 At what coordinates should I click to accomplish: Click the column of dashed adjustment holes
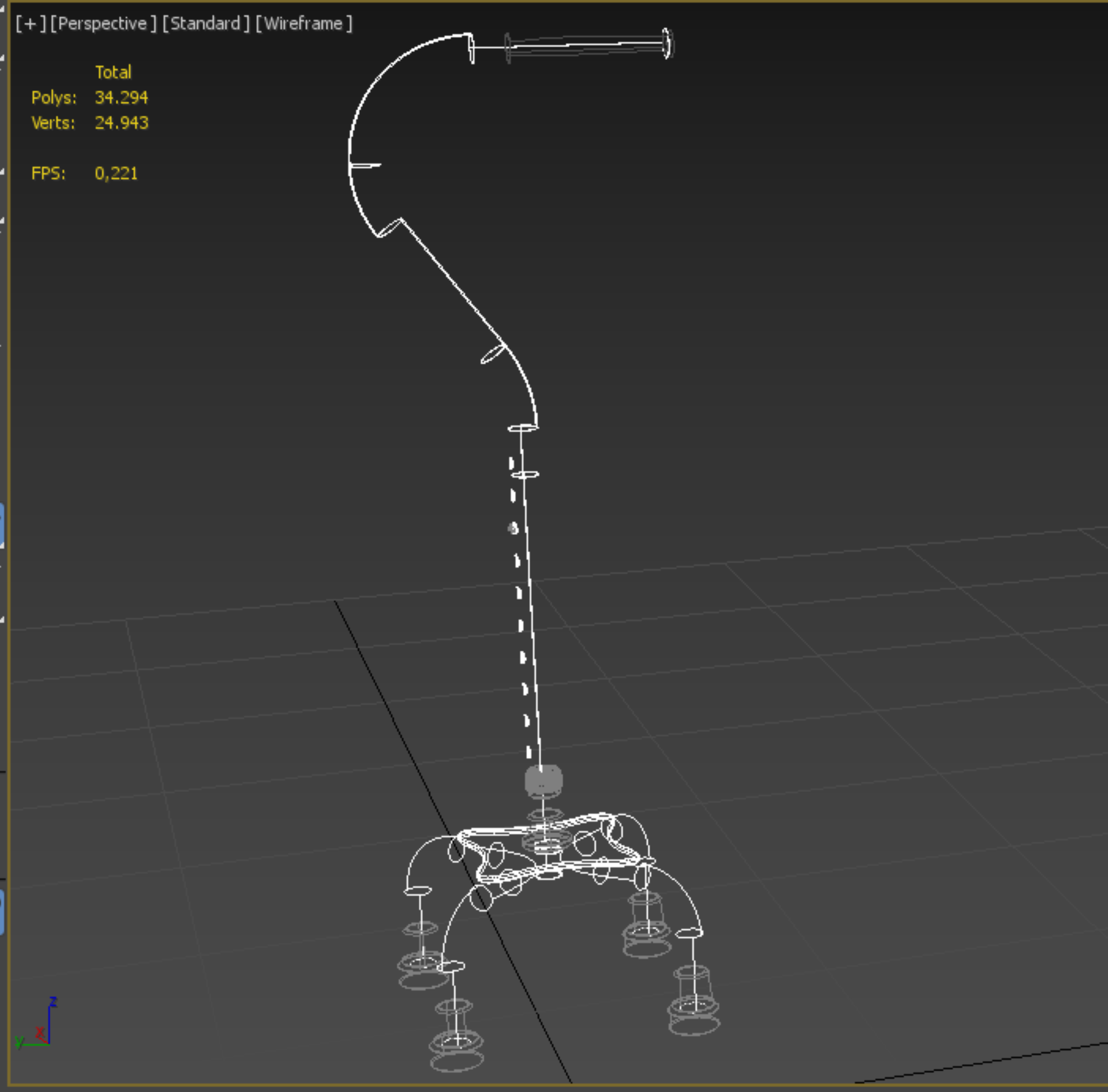[521, 625]
